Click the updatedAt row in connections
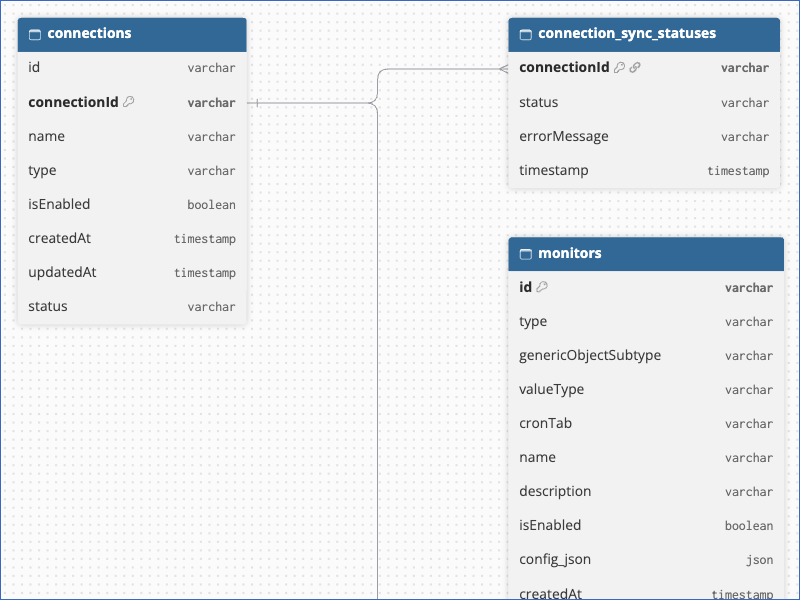This screenshot has width=800, height=600. pos(132,272)
